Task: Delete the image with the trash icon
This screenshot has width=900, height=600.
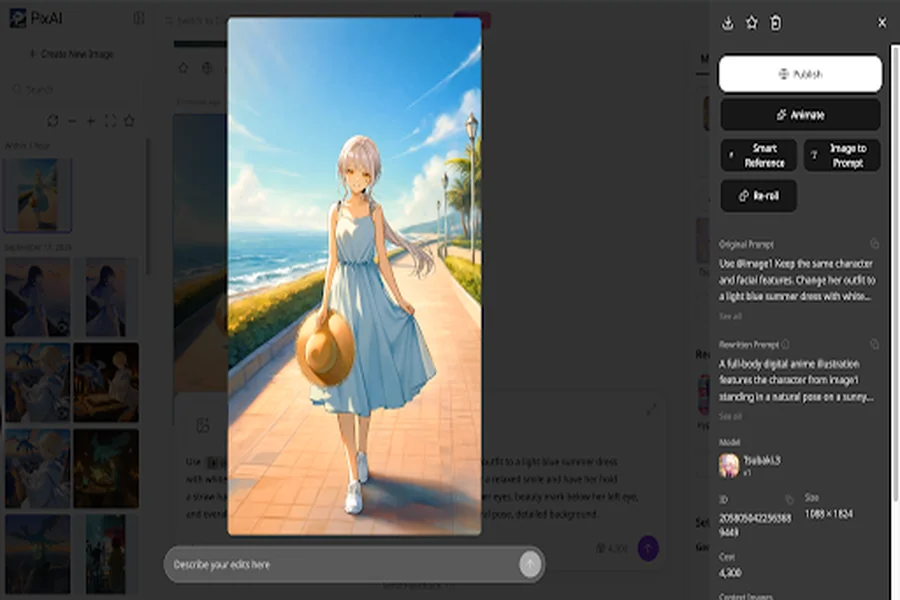Action: 775,23
